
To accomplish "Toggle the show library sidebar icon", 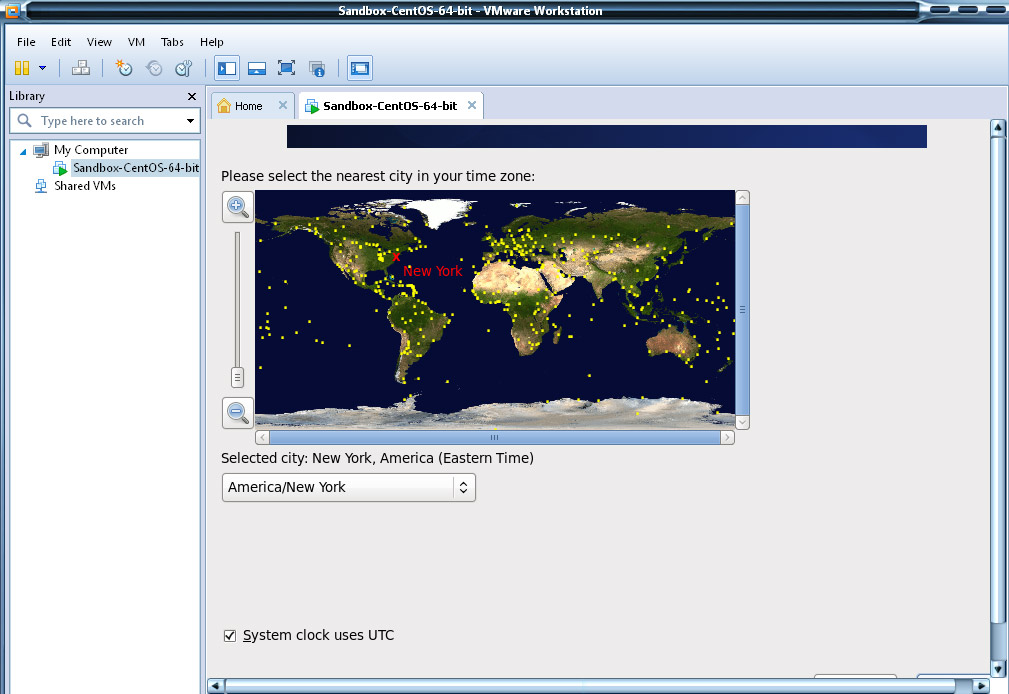I will coord(227,68).
